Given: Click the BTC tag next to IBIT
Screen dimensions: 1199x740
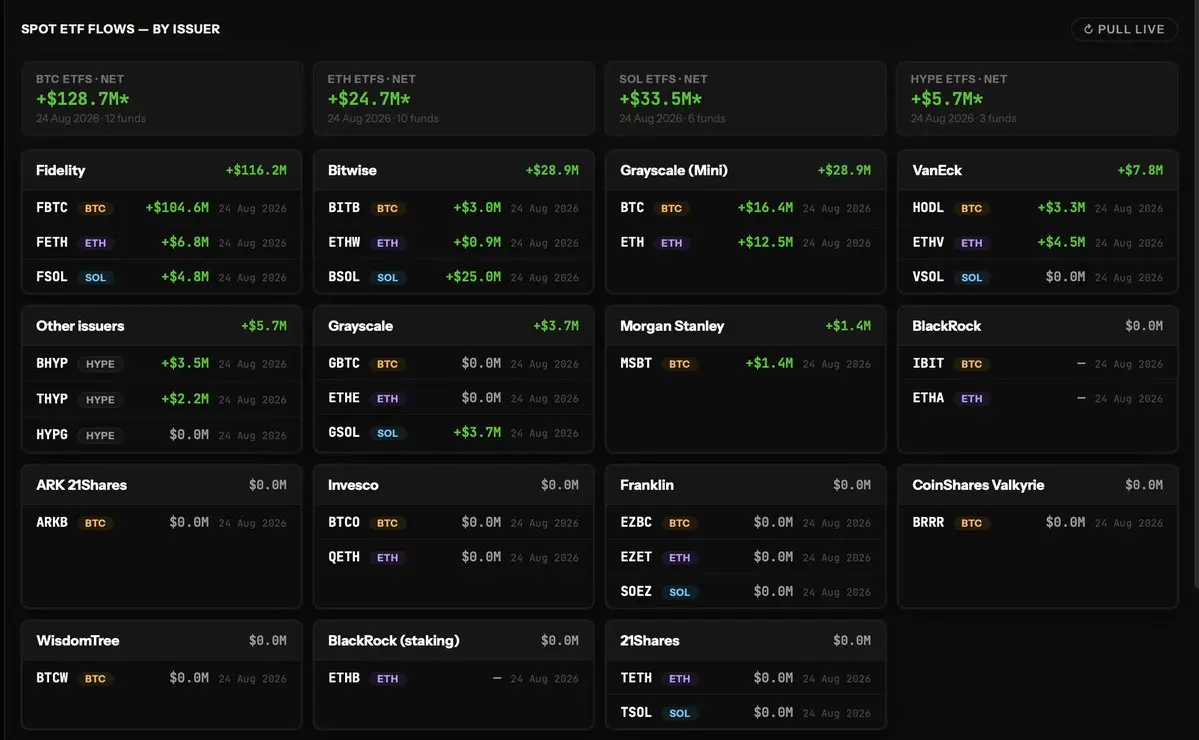Looking at the screenshot, I should point(971,364).
